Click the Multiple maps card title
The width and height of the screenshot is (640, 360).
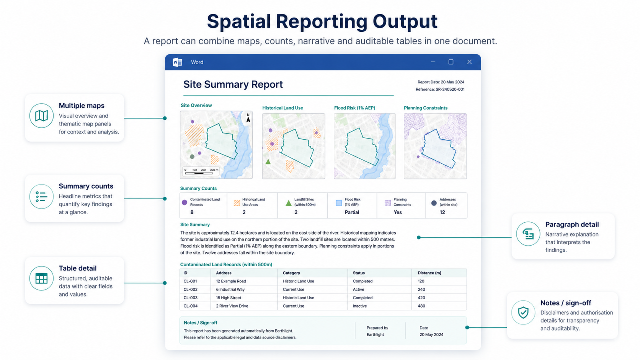click(81, 106)
